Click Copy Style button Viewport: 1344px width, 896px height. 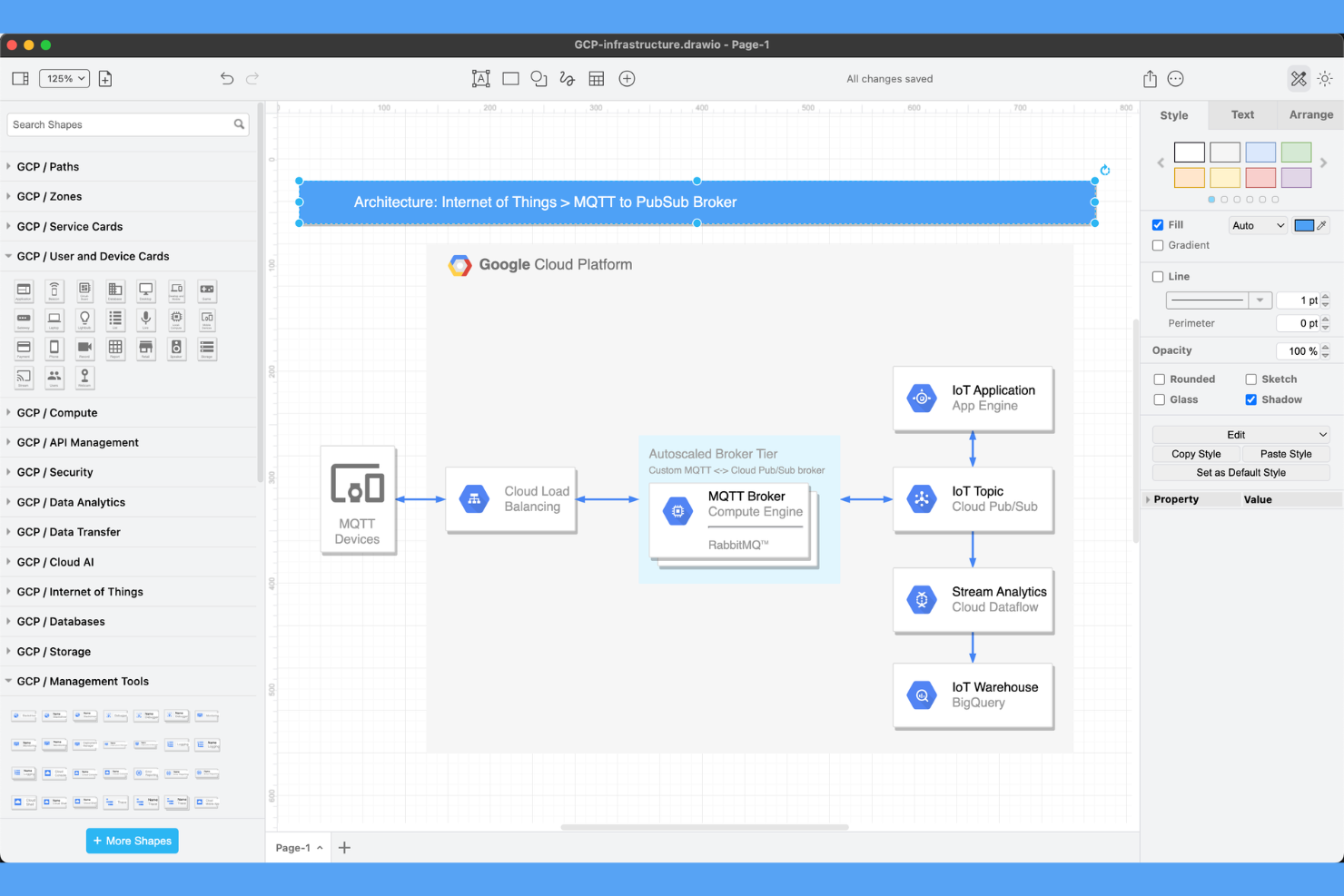click(x=1195, y=454)
